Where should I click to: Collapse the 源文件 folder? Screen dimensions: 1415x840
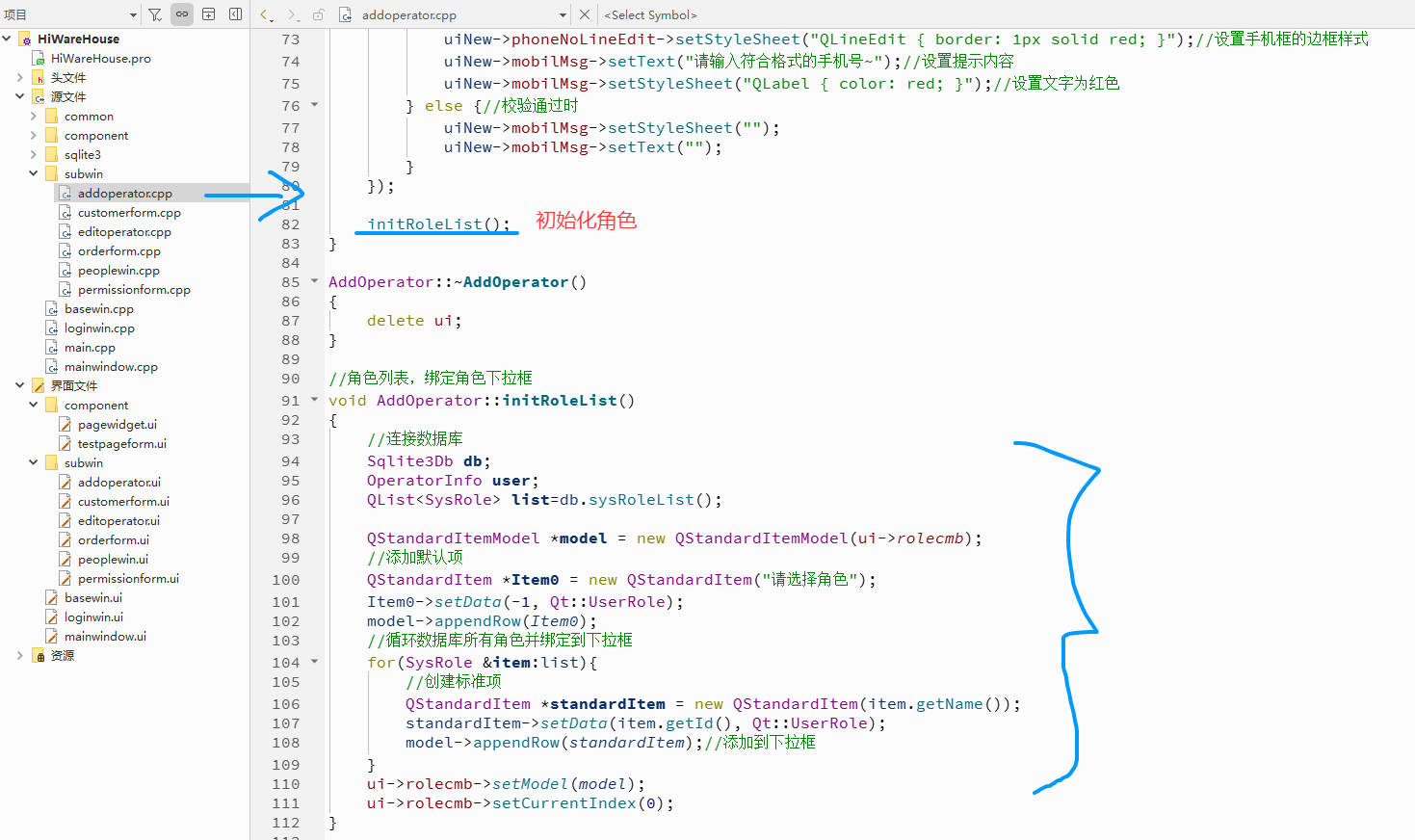pos(20,96)
